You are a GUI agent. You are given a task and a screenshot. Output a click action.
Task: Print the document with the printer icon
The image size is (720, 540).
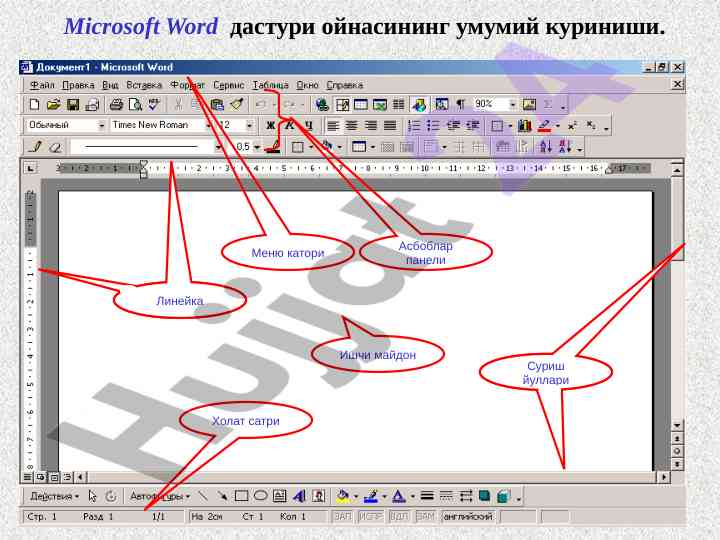pos(116,105)
